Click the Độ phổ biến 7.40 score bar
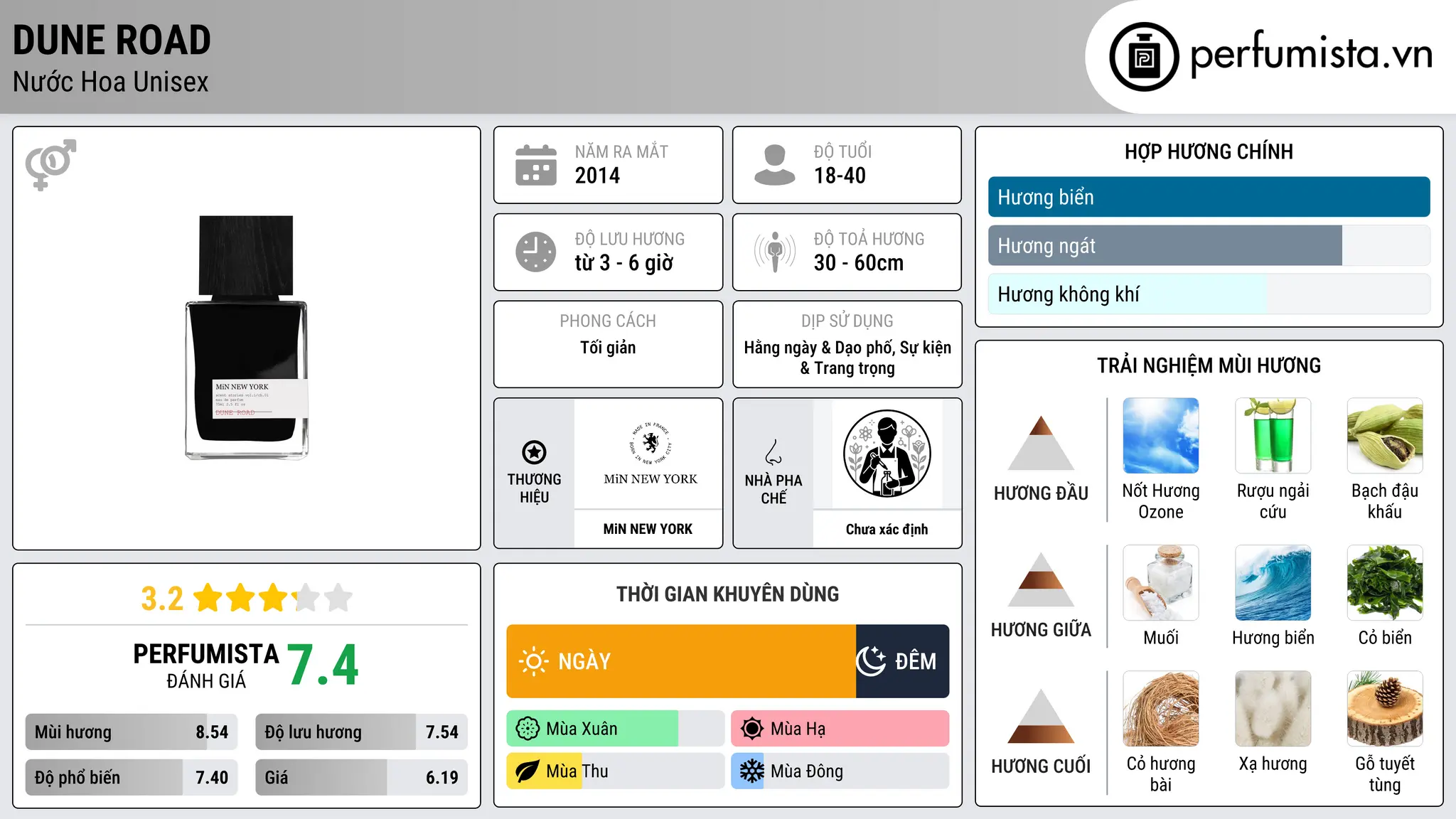 [132, 777]
